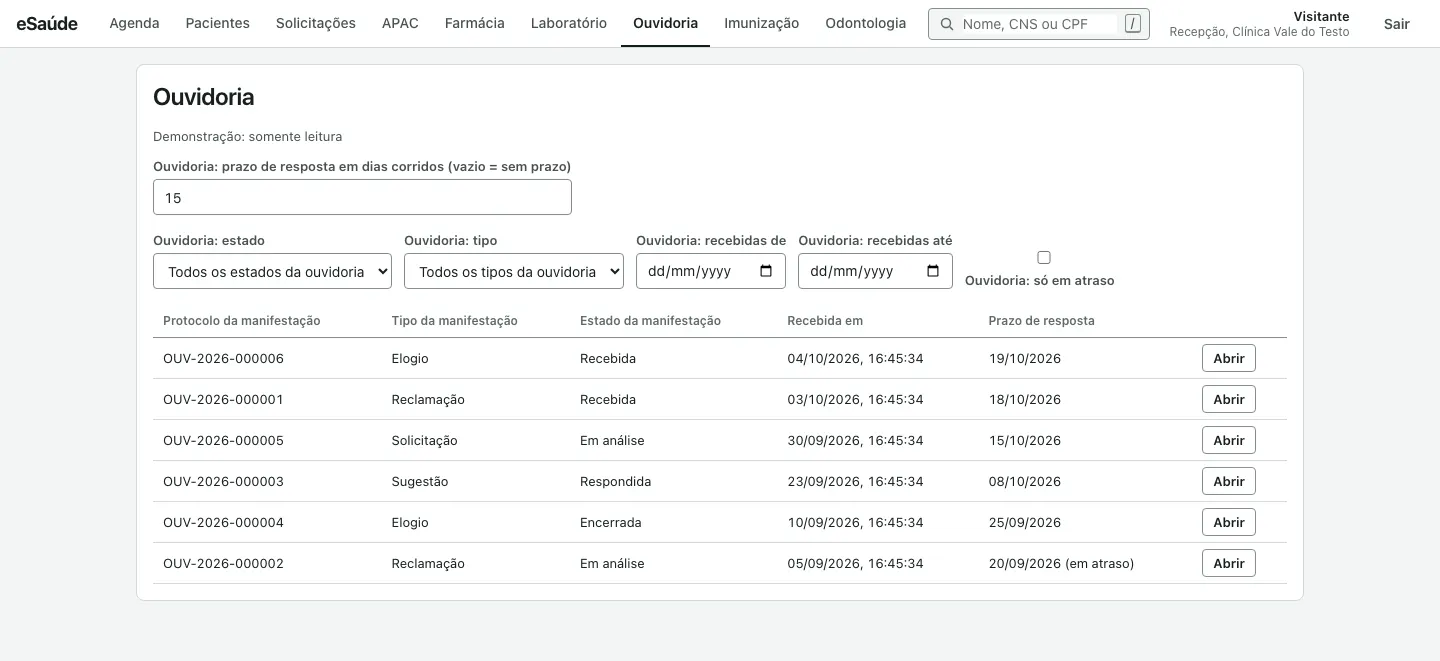The height and width of the screenshot is (661, 1440).
Task: Click the Solicitação type cell
Action: click(x=424, y=440)
